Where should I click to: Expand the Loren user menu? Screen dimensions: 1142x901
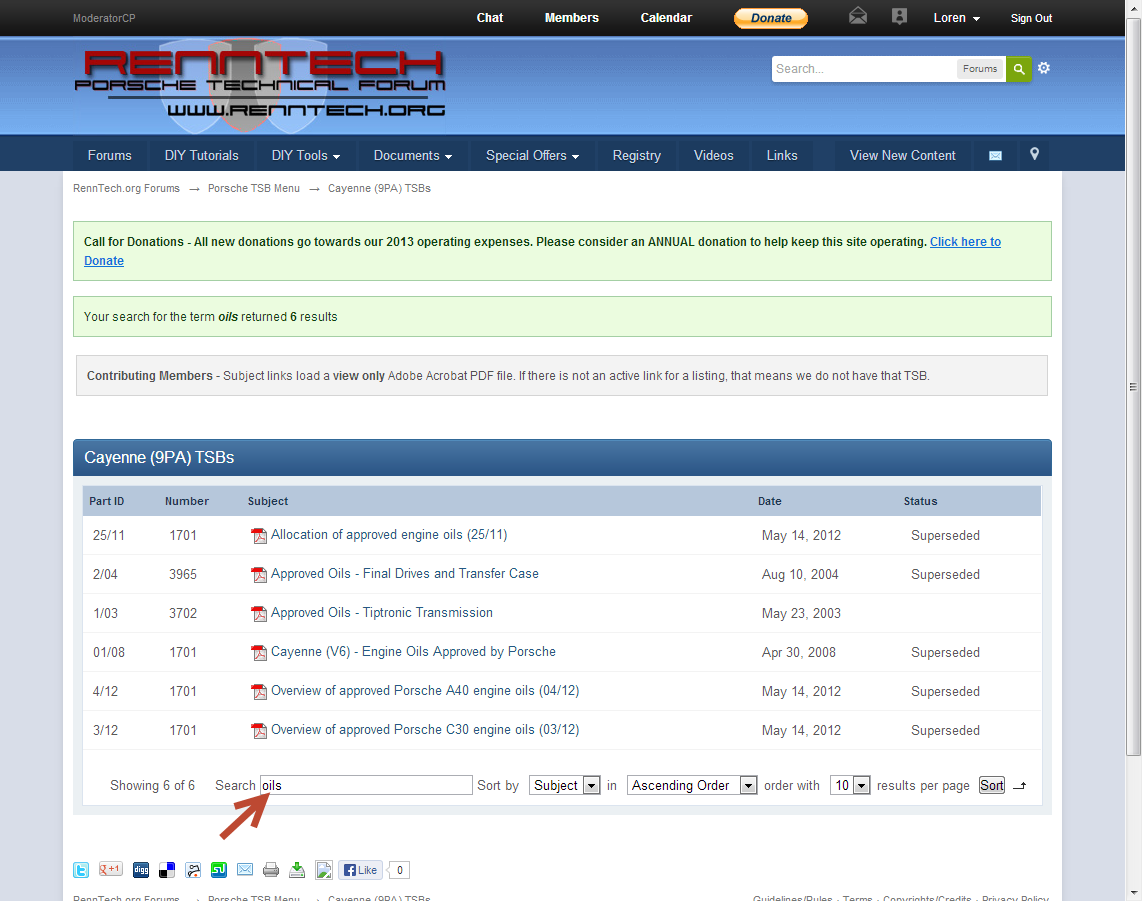click(x=956, y=18)
